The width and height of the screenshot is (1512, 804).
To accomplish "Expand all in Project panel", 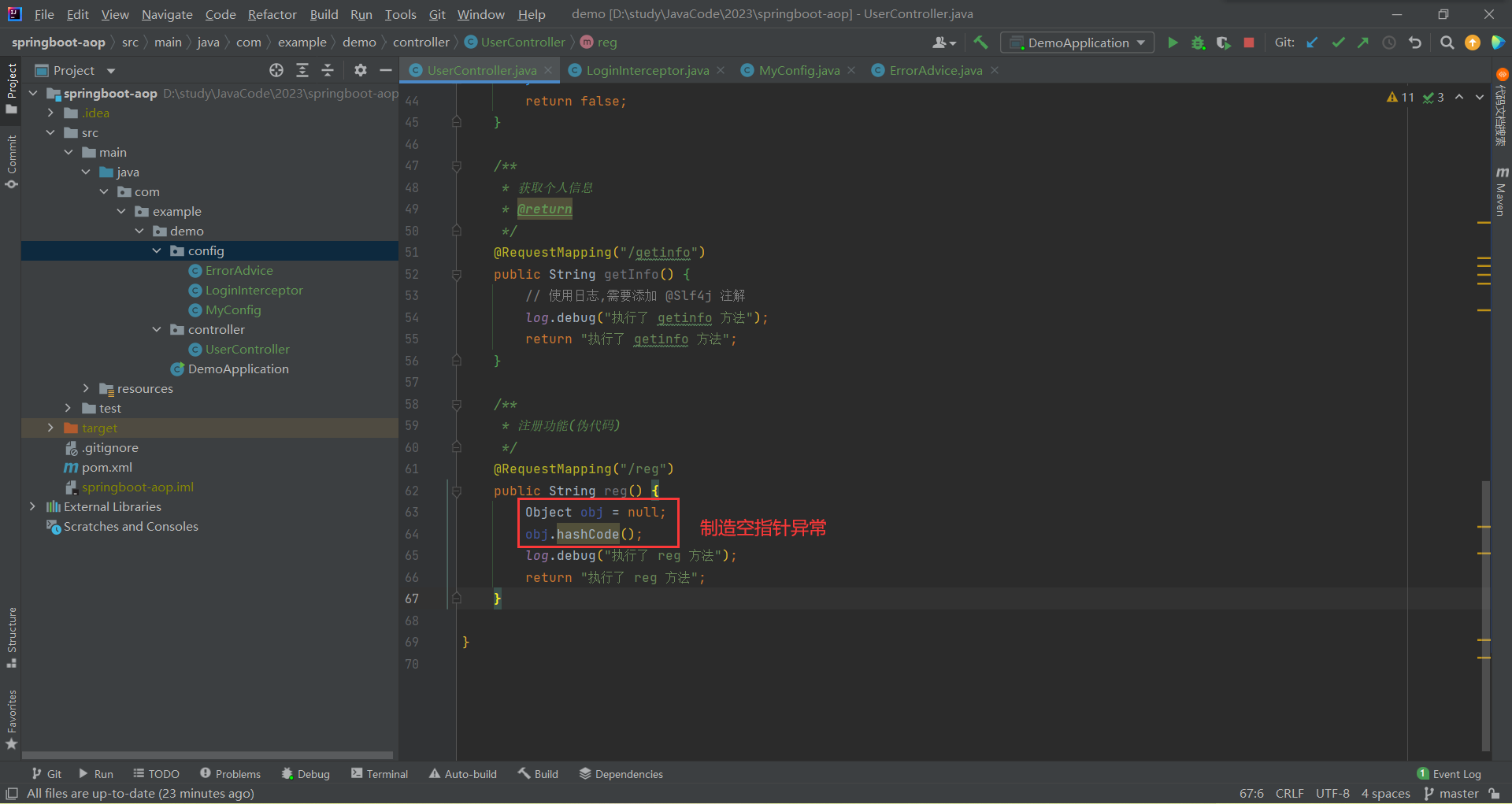I will [302, 70].
